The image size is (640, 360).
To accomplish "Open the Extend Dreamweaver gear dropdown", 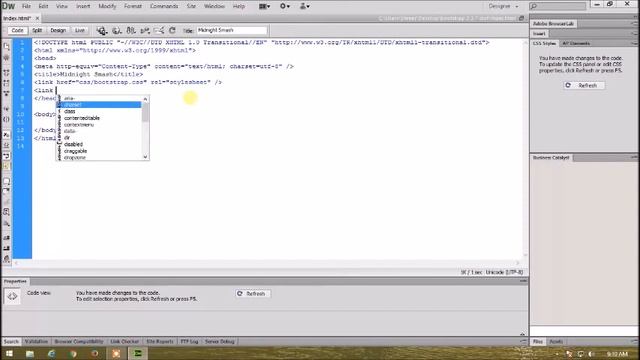I will [x=285, y=6].
